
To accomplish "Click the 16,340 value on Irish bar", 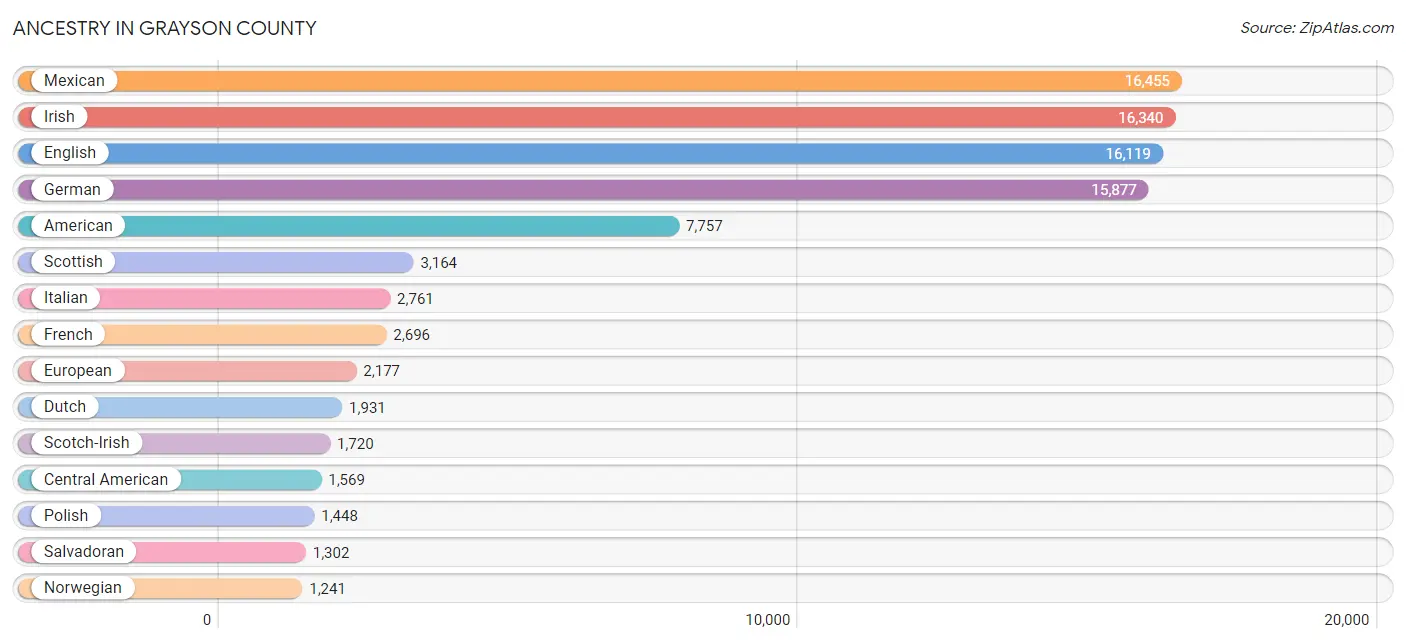I will (1141, 118).
